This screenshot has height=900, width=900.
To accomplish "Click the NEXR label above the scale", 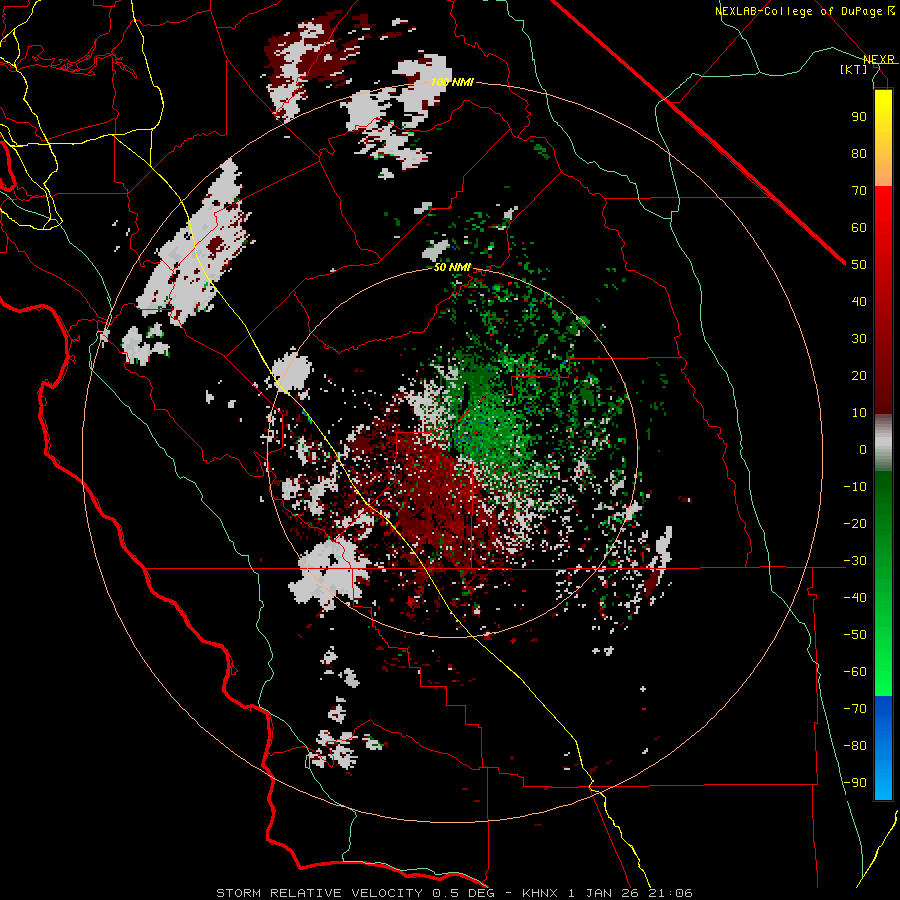I will (x=879, y=59).
